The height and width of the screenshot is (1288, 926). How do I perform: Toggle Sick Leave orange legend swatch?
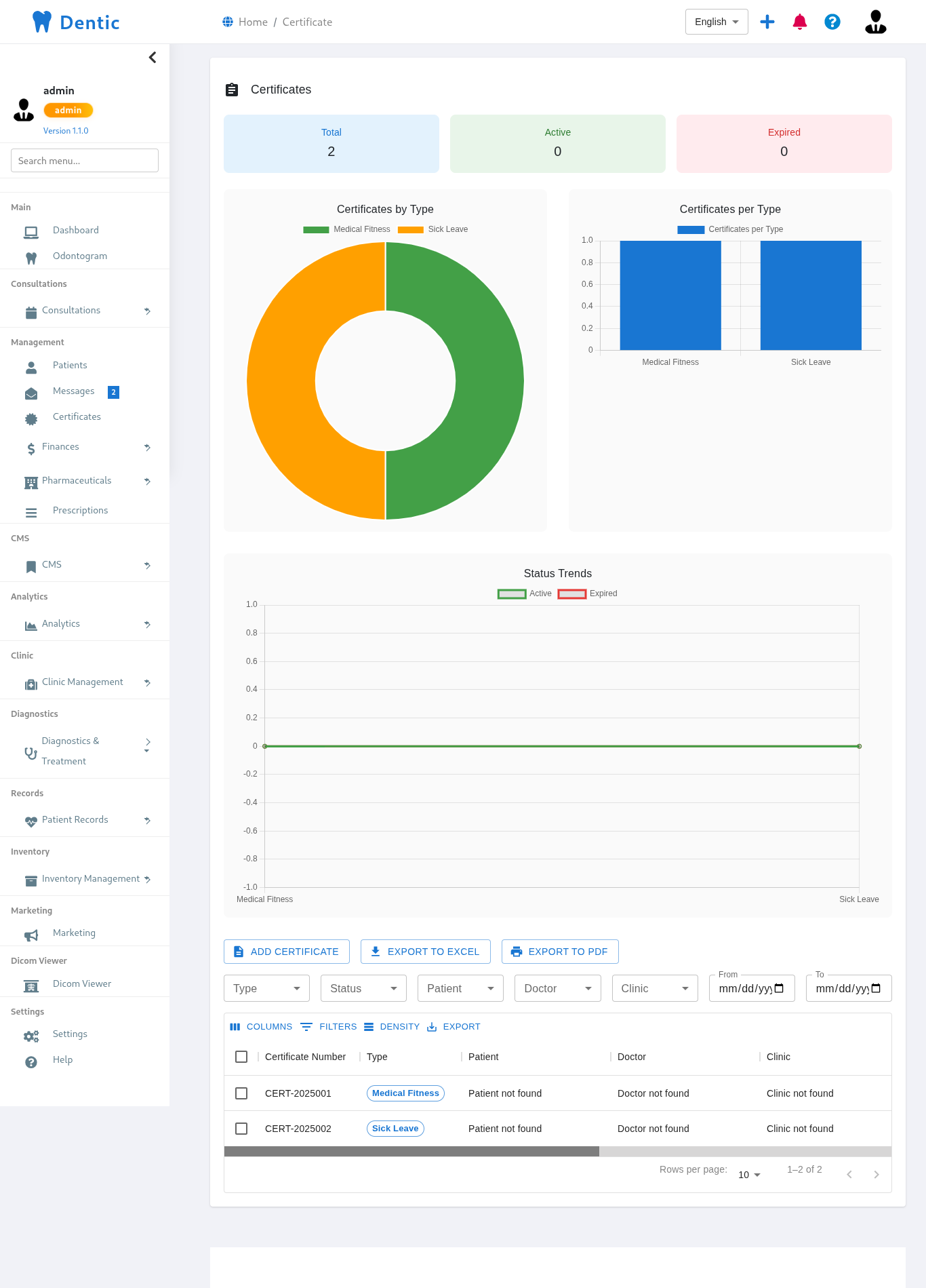(410, 230)
